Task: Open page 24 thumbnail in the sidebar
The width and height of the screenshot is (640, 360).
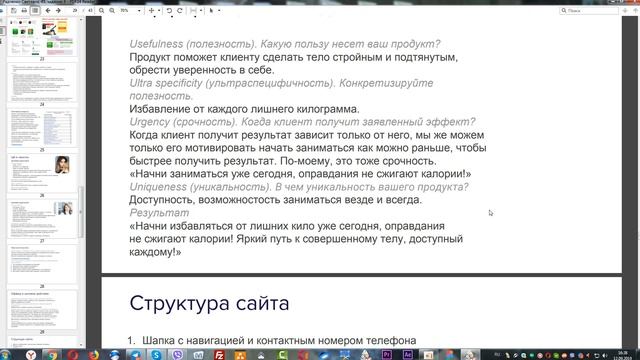Action: coord(42,82)
